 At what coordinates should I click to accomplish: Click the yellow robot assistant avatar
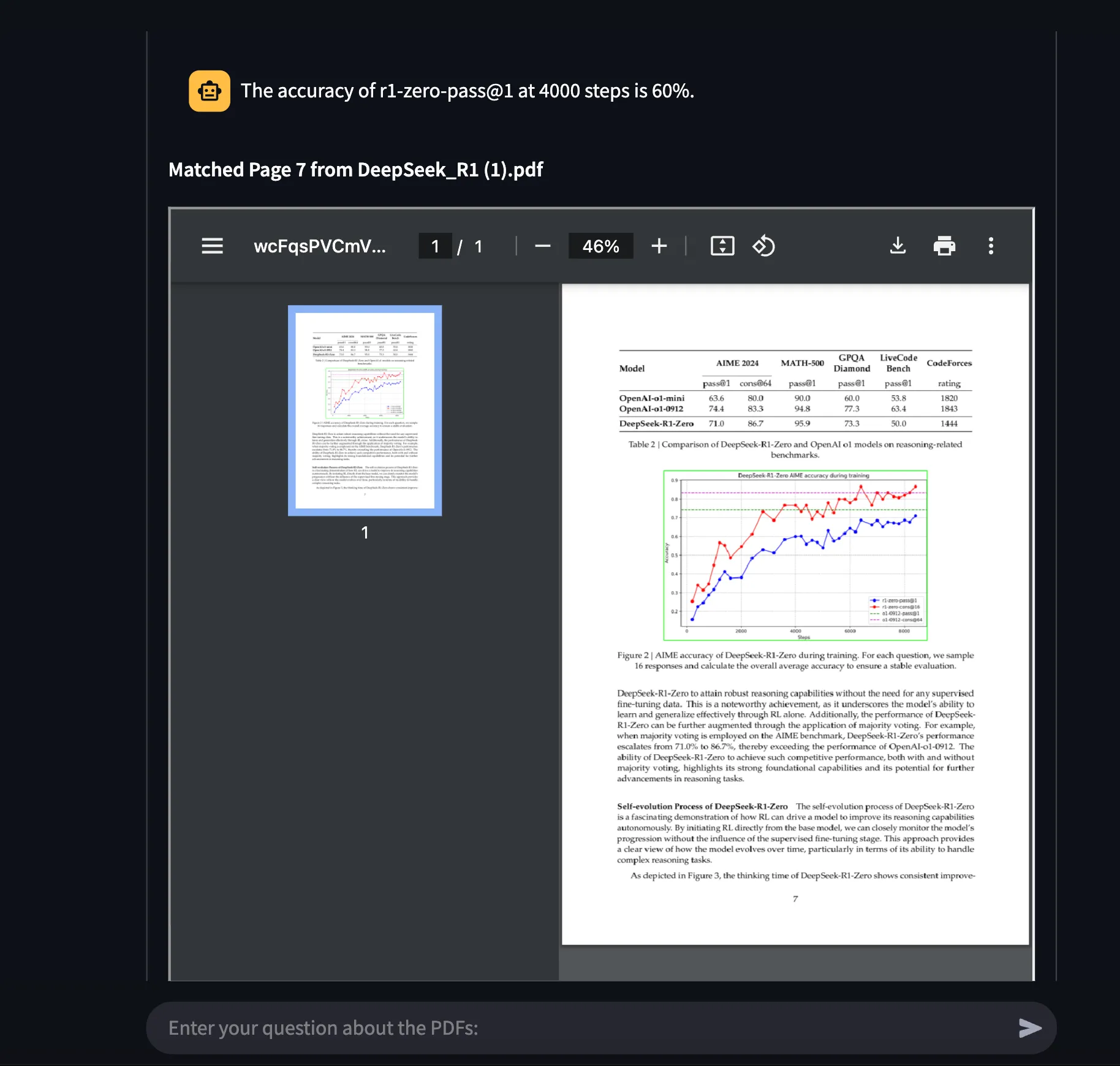tap(210, 91)
